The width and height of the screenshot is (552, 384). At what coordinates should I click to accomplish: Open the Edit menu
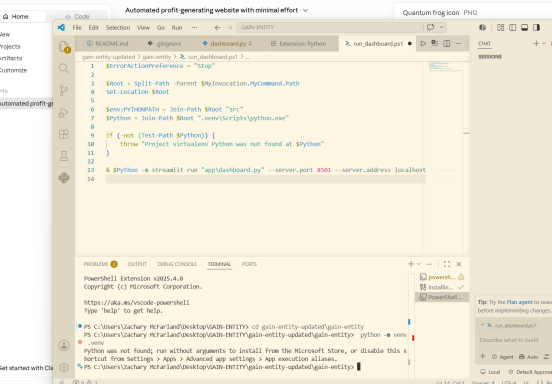coord(93,27)
